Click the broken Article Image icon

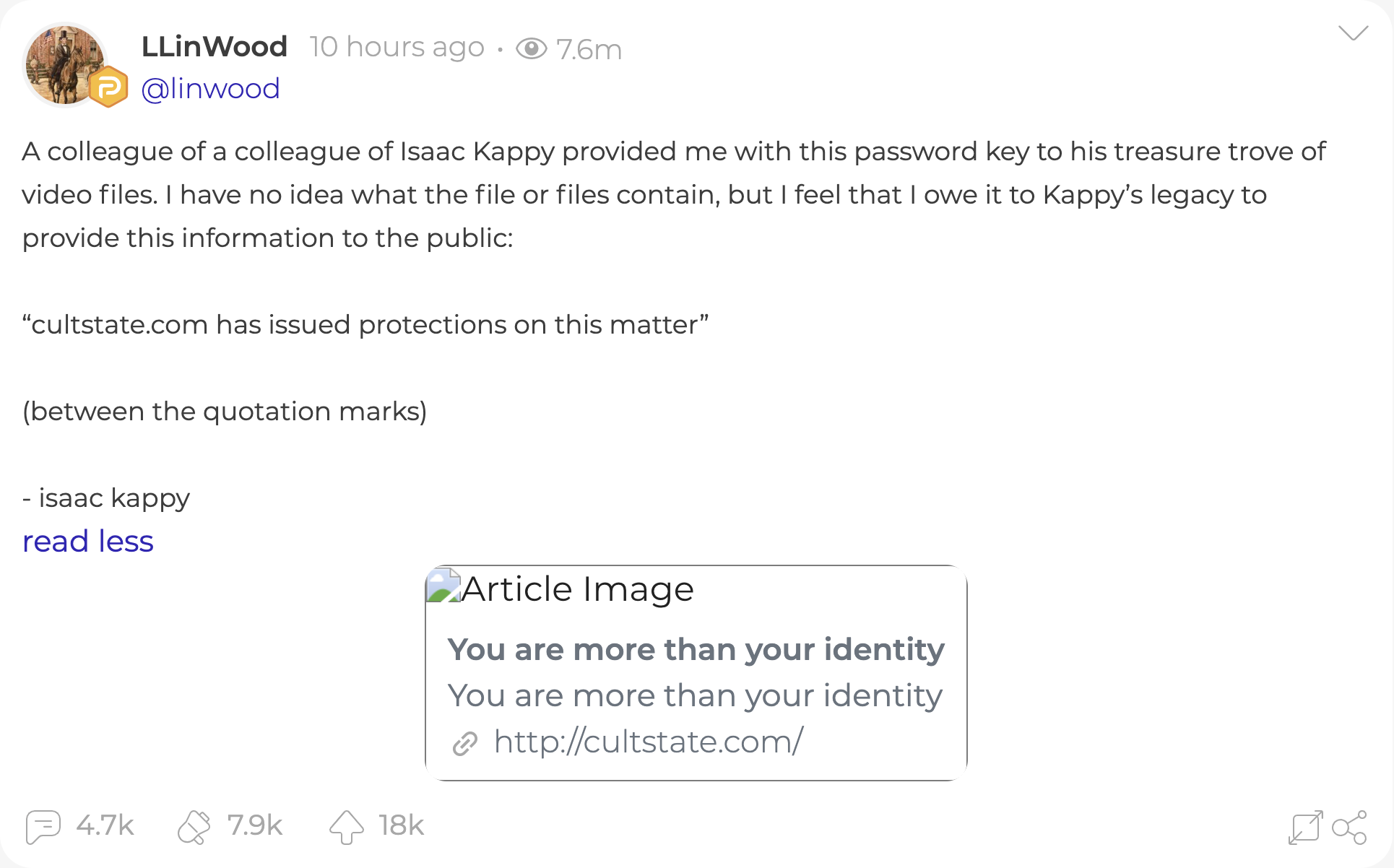tap(443, 586)
